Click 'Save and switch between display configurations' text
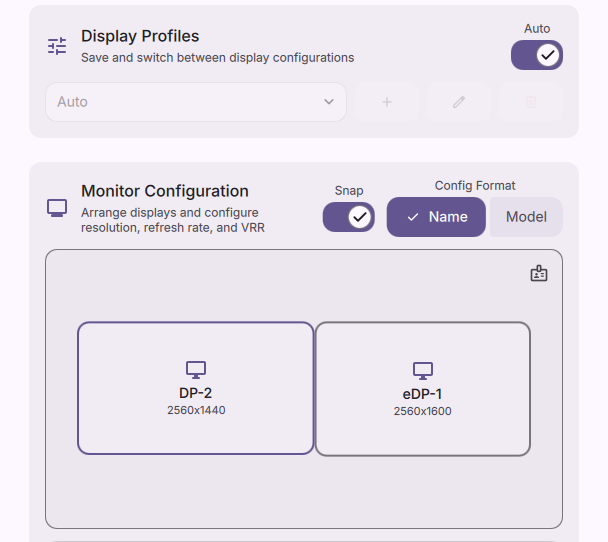The width and height of the screenshot is (608, 542). (x=218, y=58)
